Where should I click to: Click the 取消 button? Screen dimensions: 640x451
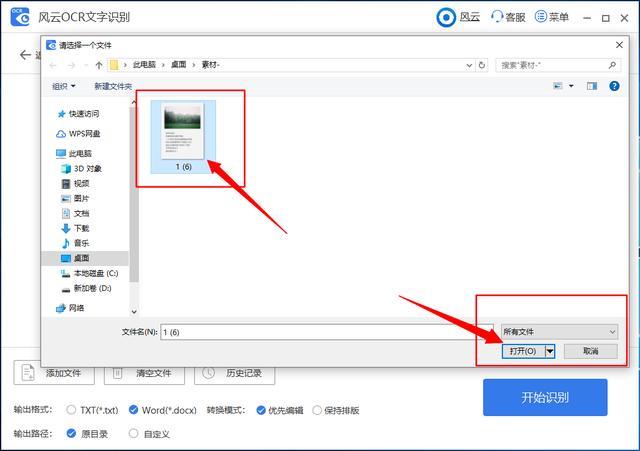590,351
